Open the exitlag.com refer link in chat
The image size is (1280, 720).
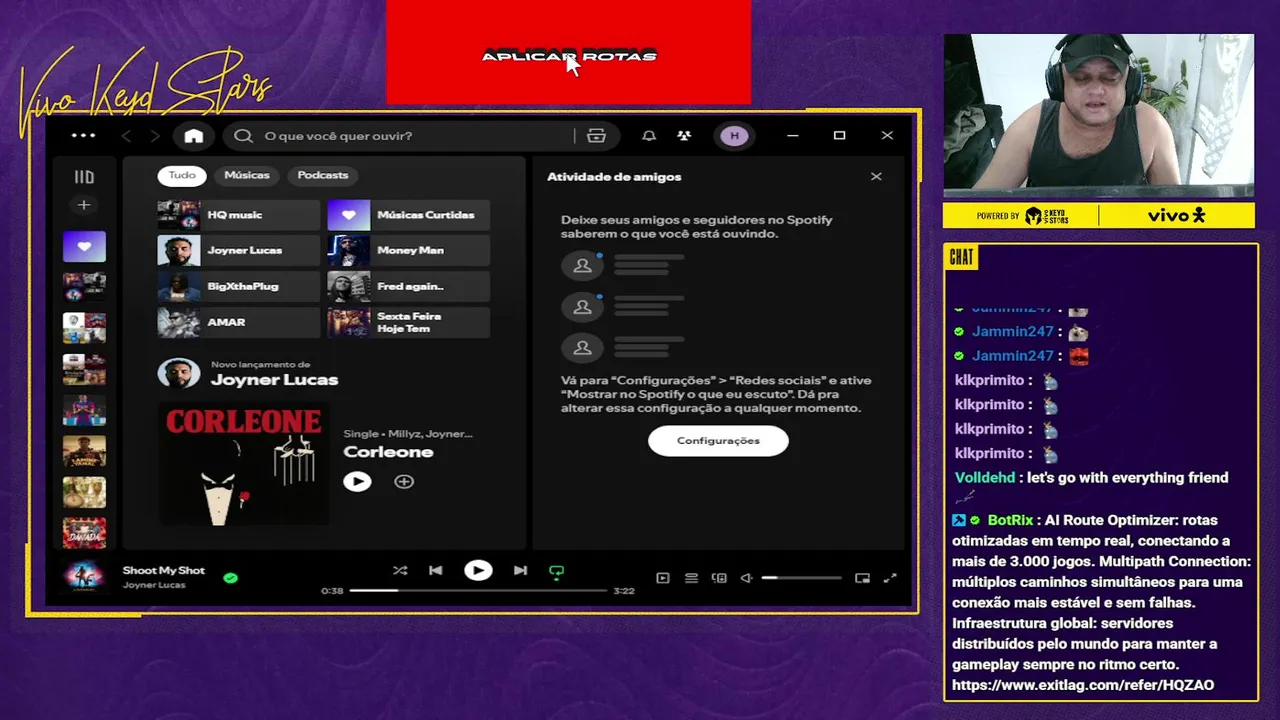tap(1083, 685)
